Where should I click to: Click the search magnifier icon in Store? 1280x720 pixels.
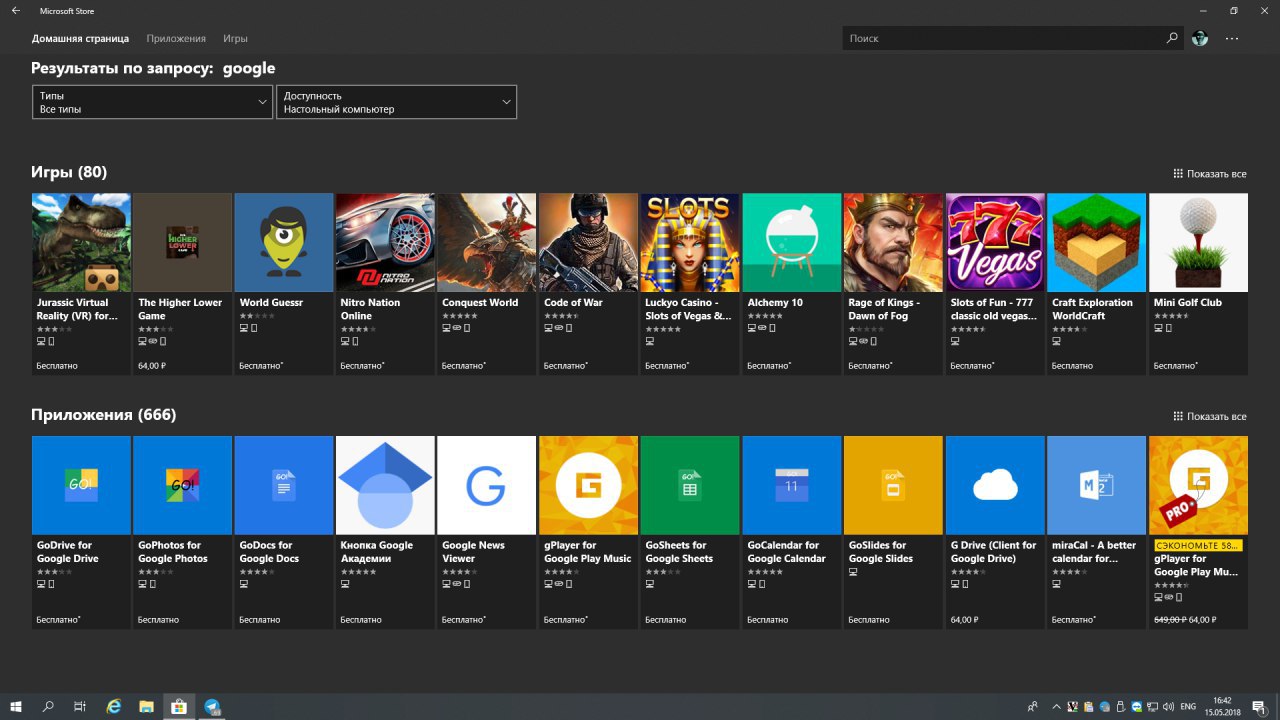coord(1172,38)
